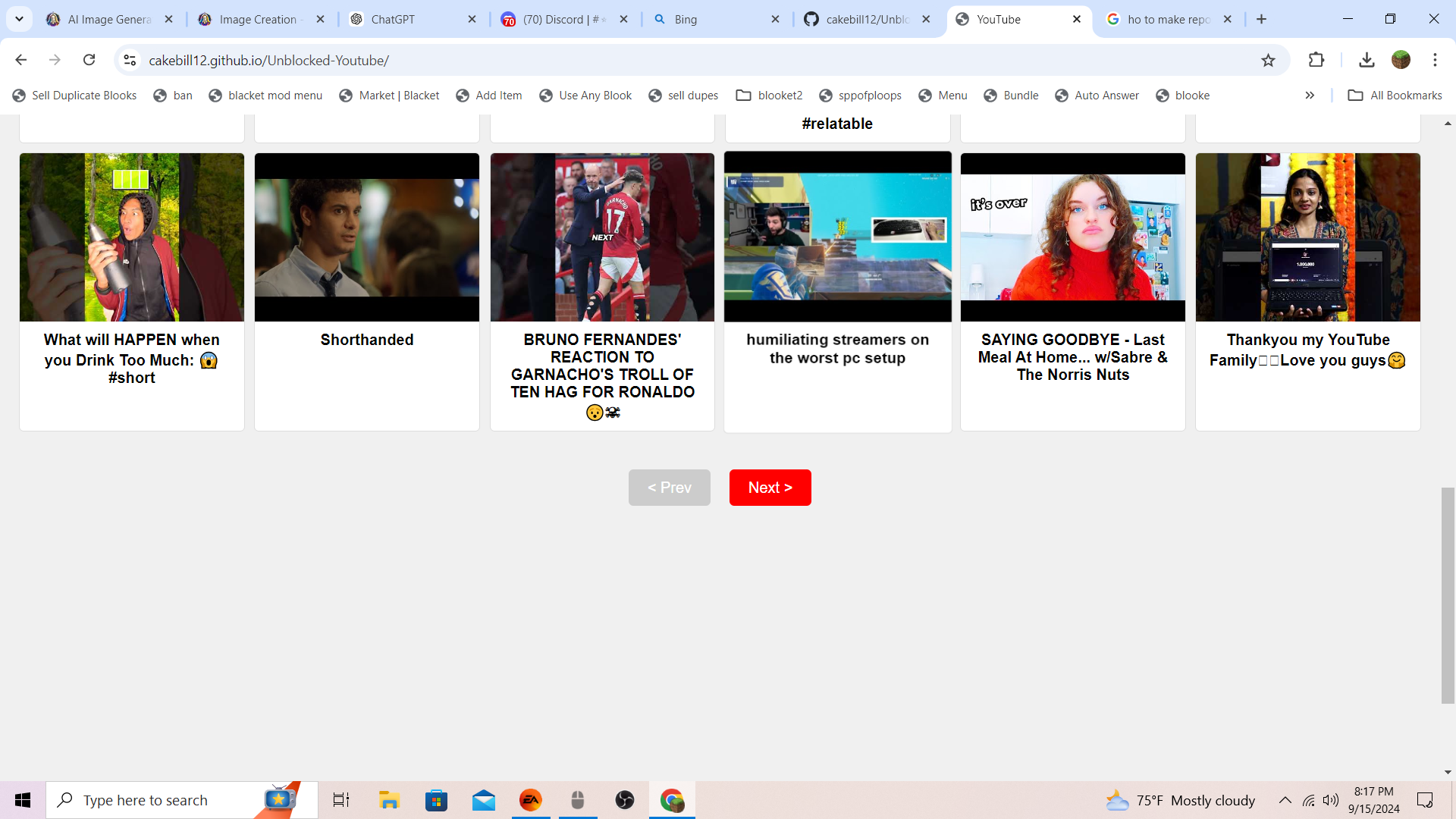Open File Explorer from taskbar
Image resolution: width=1456 pixels, height=819 pixels.
coord(389,800)
